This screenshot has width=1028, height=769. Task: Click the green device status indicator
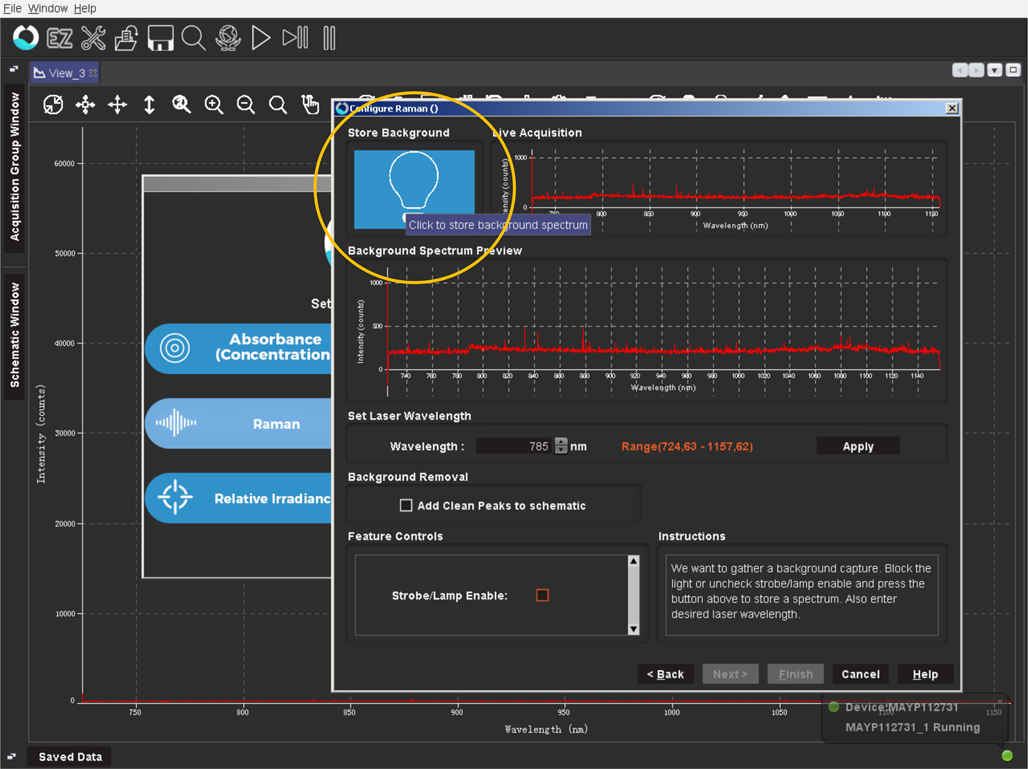[x=1007, y=755]
